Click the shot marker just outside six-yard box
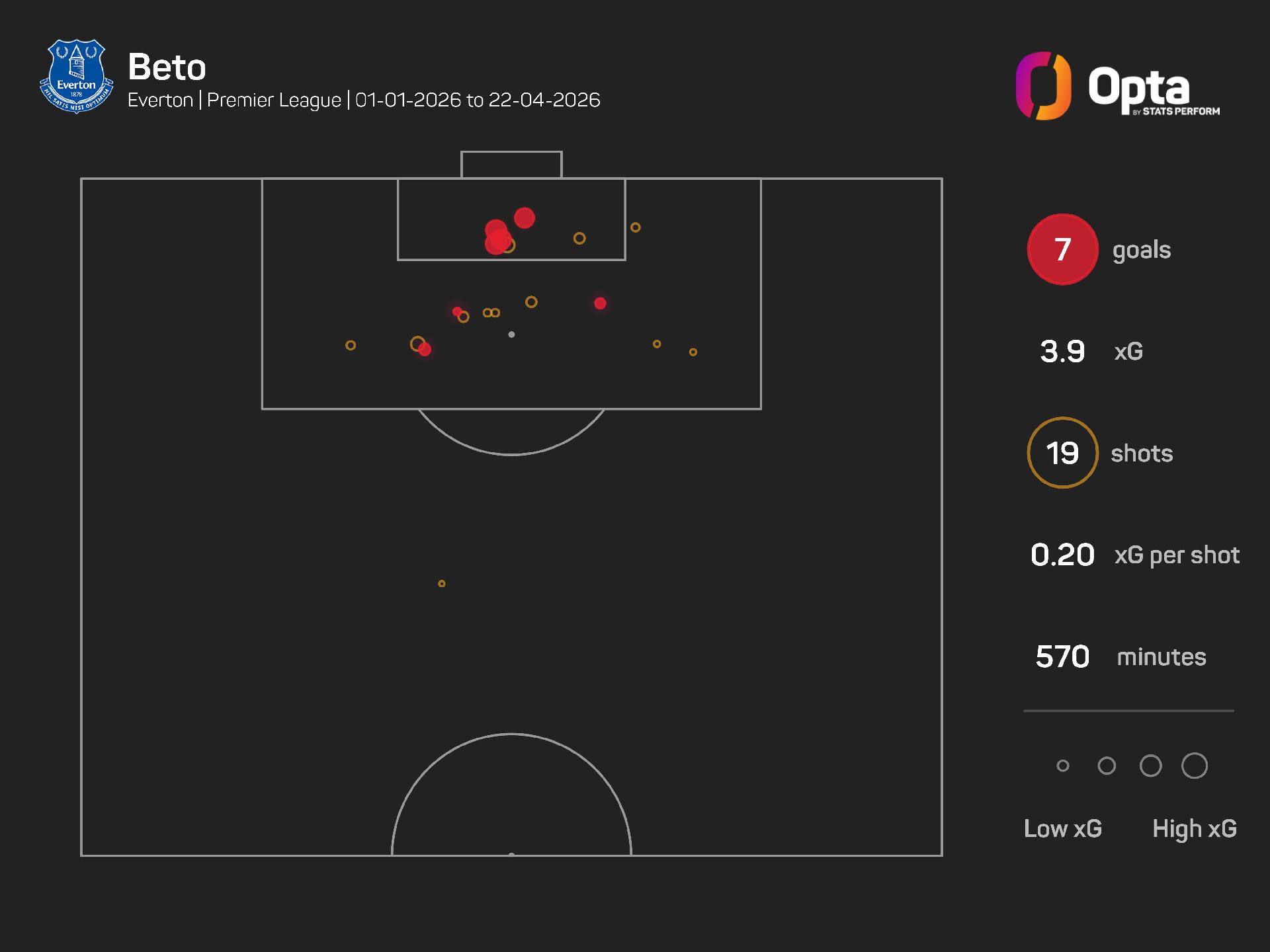The width and height of the screenshot is (1270, 952). tap(635, 227)
